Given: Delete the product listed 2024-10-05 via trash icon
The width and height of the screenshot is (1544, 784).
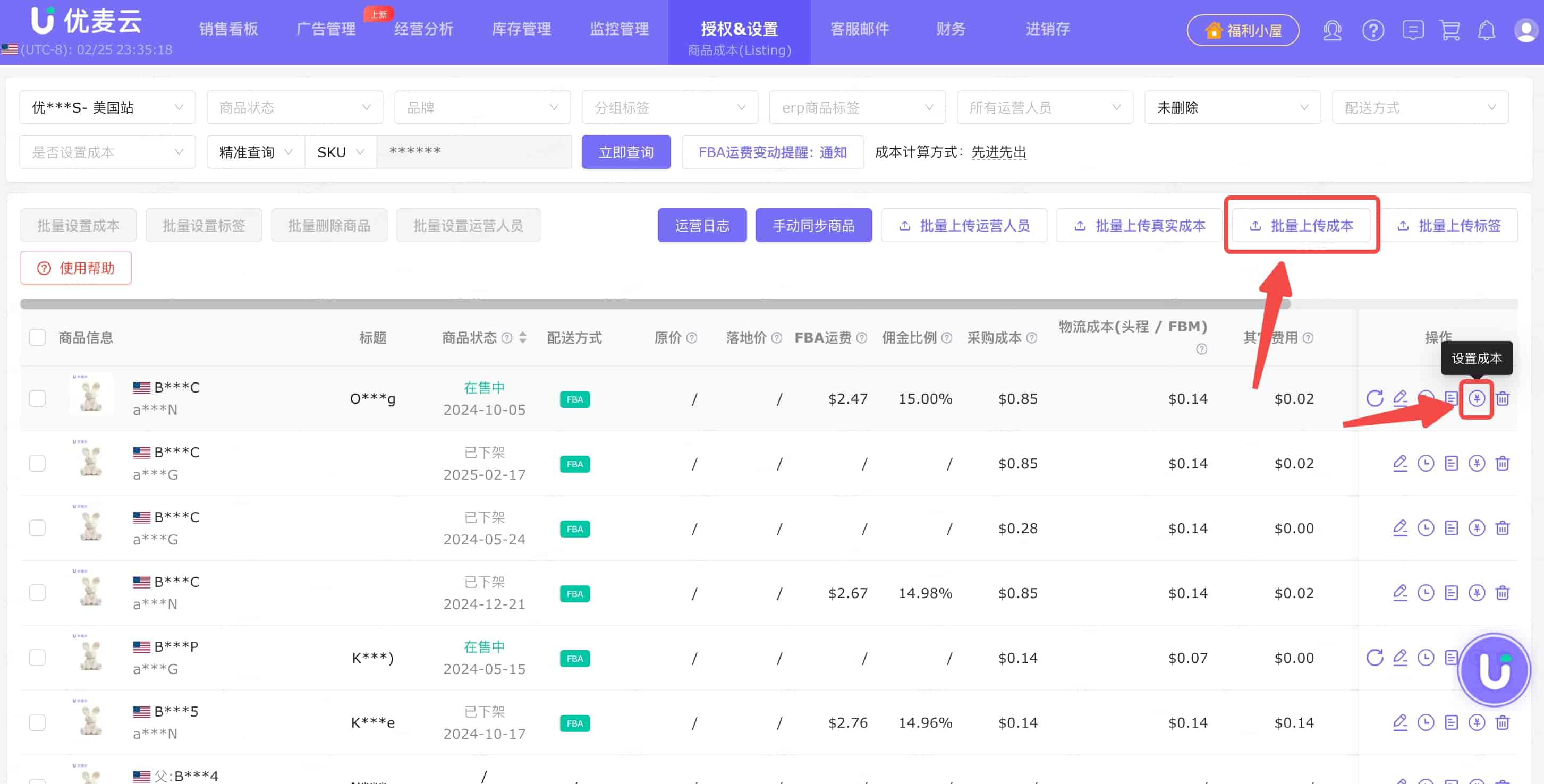Looking at the screenshot, I should 1502,398.
